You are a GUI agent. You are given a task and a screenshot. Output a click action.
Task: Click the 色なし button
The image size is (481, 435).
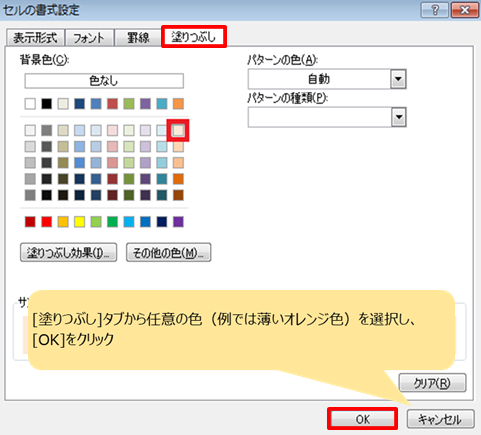[x=104, y=81]
